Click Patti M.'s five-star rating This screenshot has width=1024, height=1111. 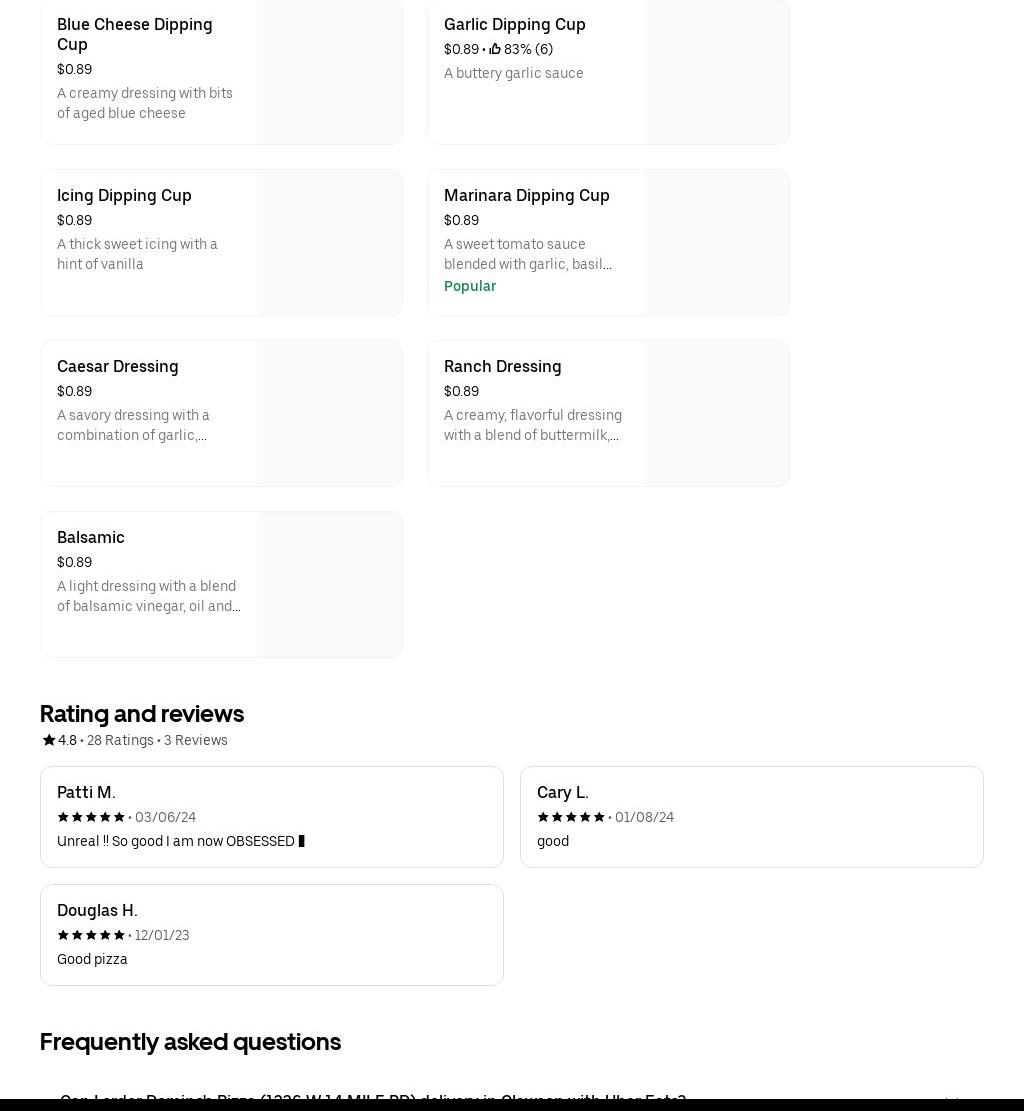[91, 817]
